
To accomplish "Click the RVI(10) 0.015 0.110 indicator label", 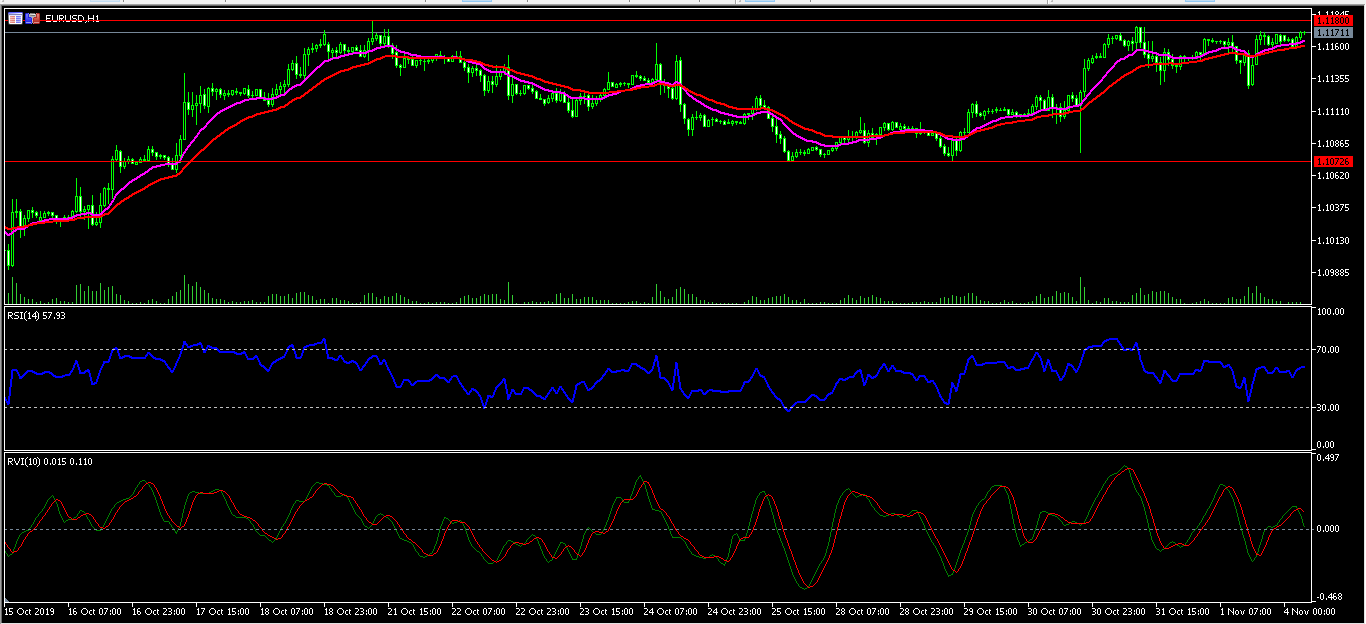I will pos(50,460).
